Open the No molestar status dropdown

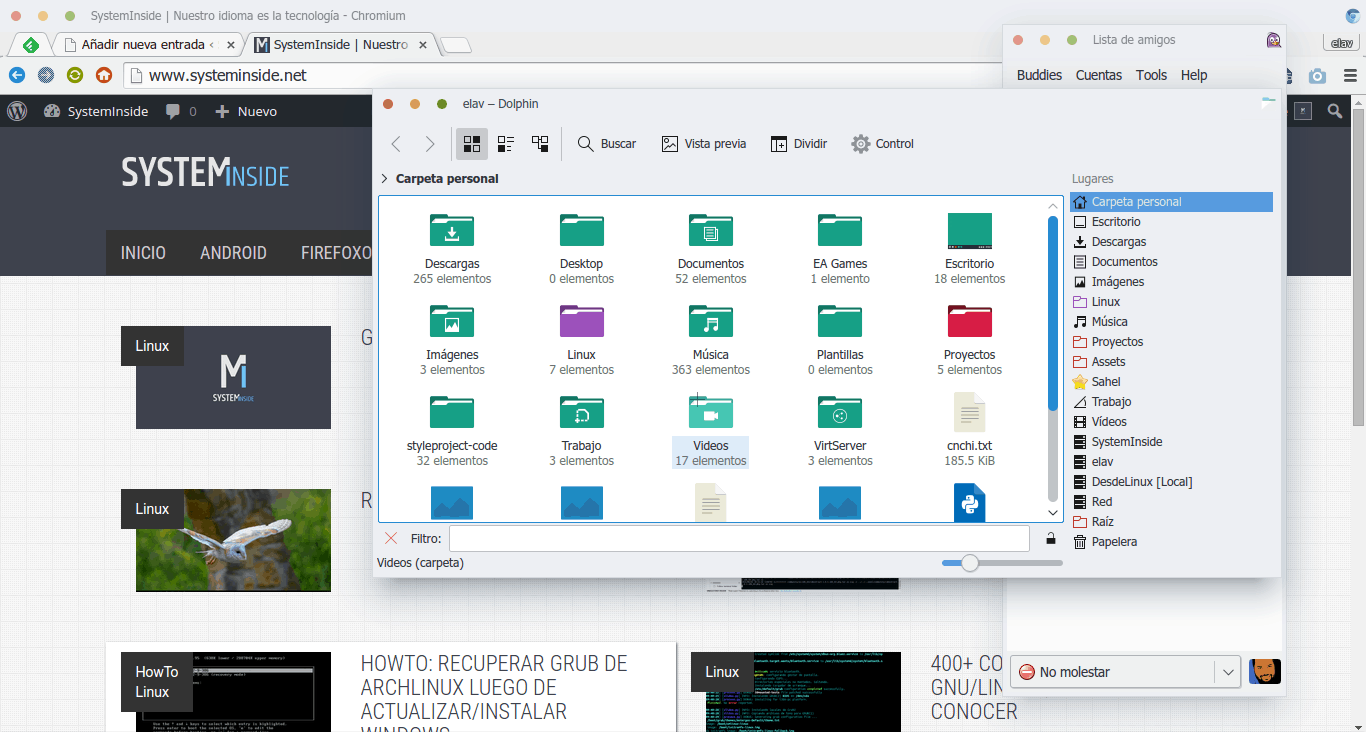[x=1228, y=672]
